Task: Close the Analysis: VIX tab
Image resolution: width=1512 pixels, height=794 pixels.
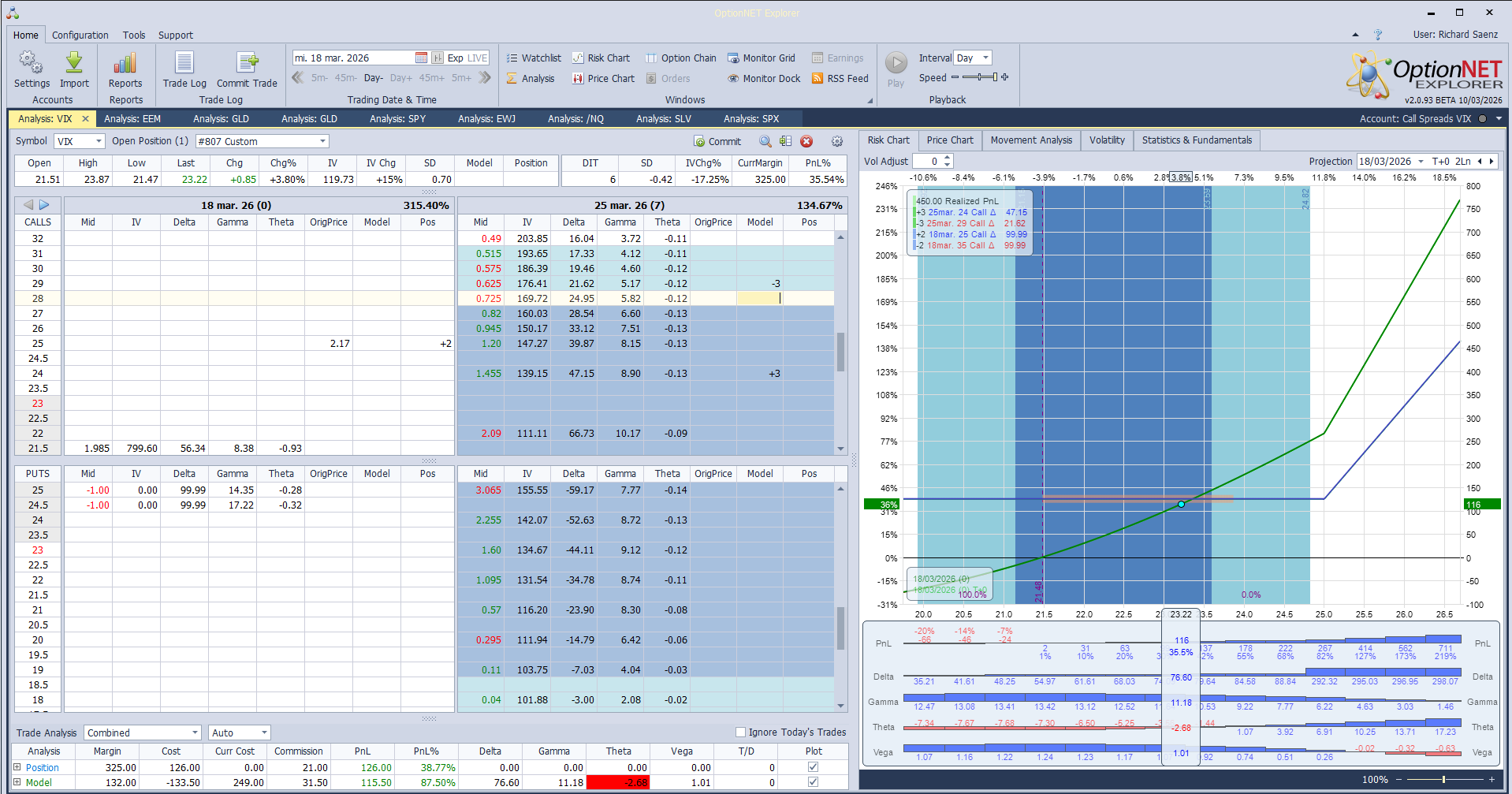Action: 85,118
